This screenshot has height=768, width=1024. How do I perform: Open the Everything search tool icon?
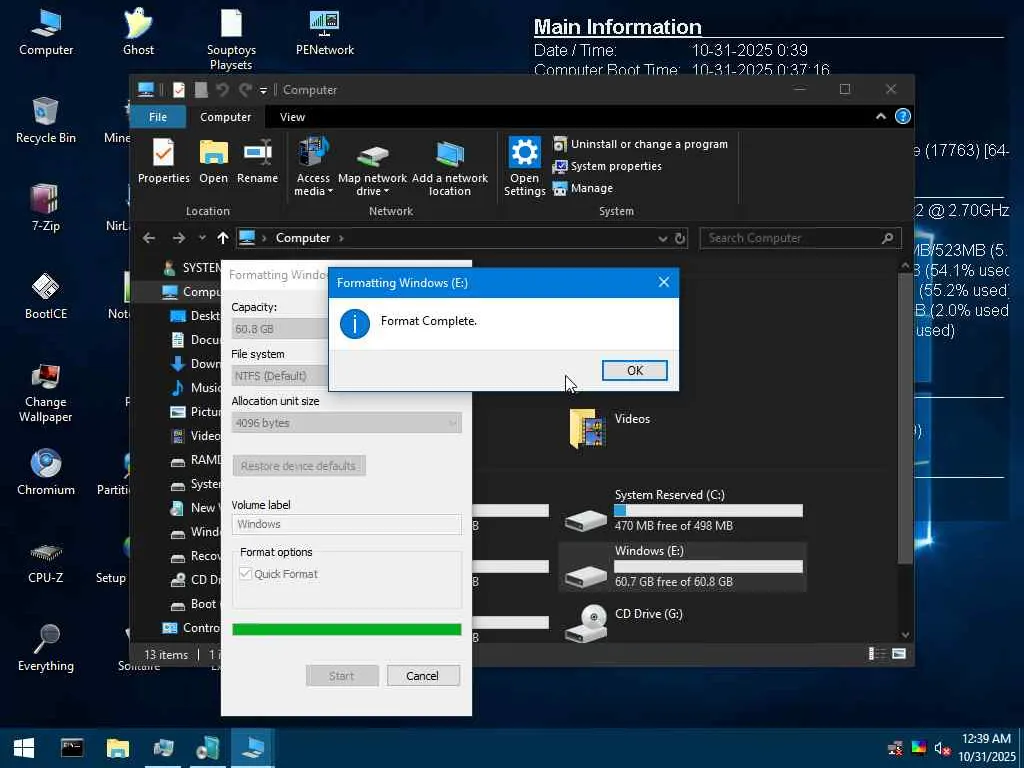(46, 648)
